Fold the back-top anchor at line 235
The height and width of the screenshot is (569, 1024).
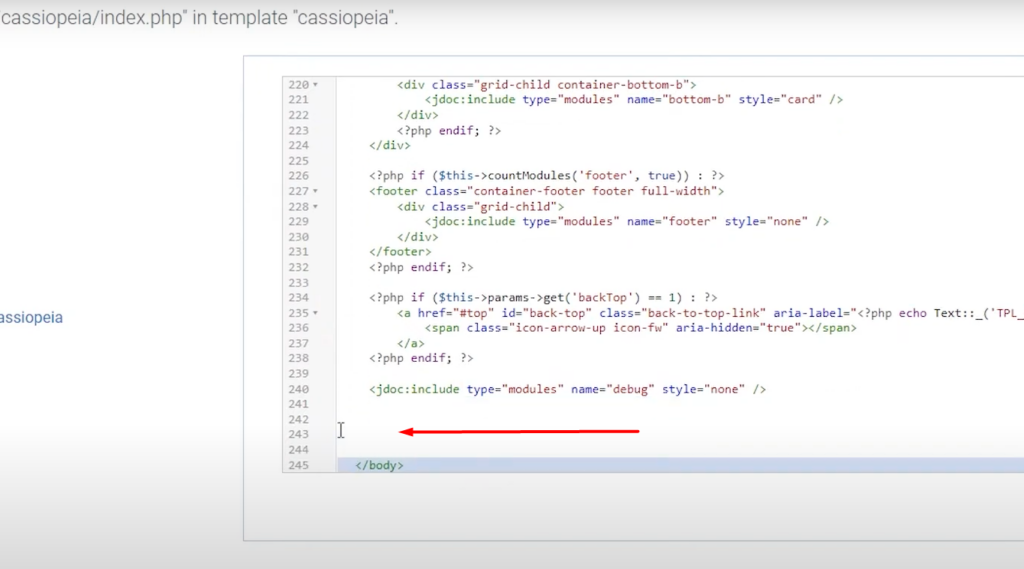tap(316, 313)
